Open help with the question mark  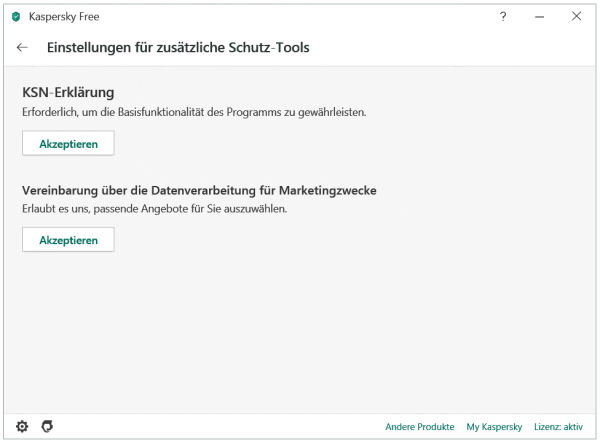click(x=503, y=16)
